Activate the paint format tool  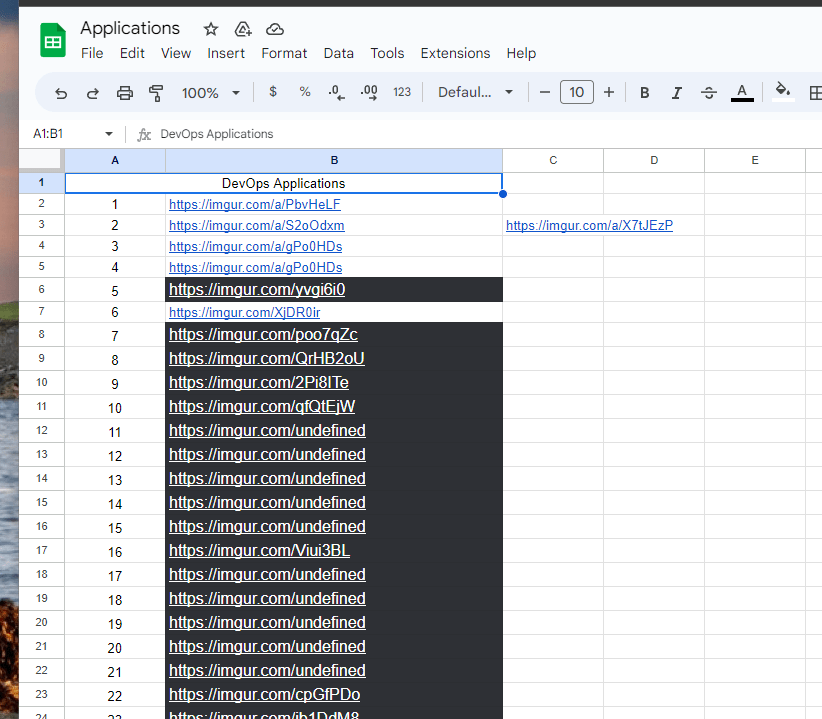(156, 93)
